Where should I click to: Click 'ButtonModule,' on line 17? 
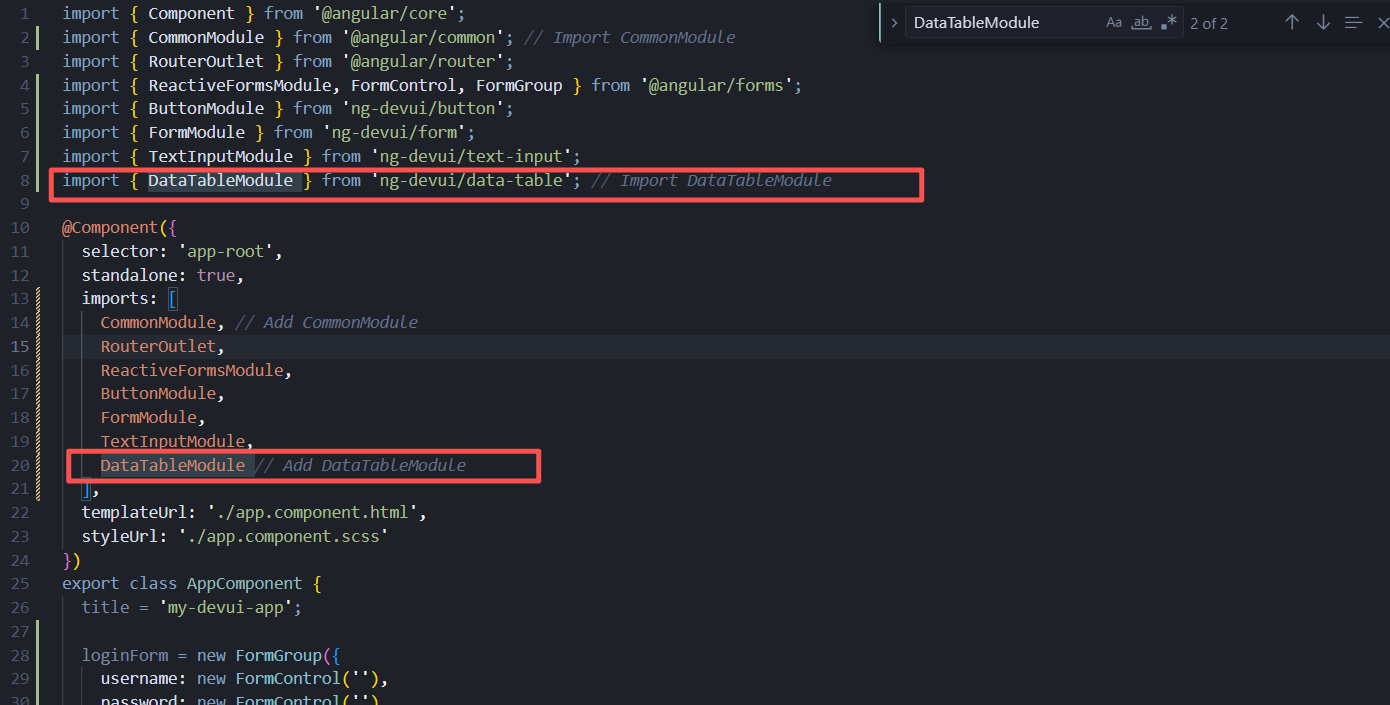pos(163,393)
